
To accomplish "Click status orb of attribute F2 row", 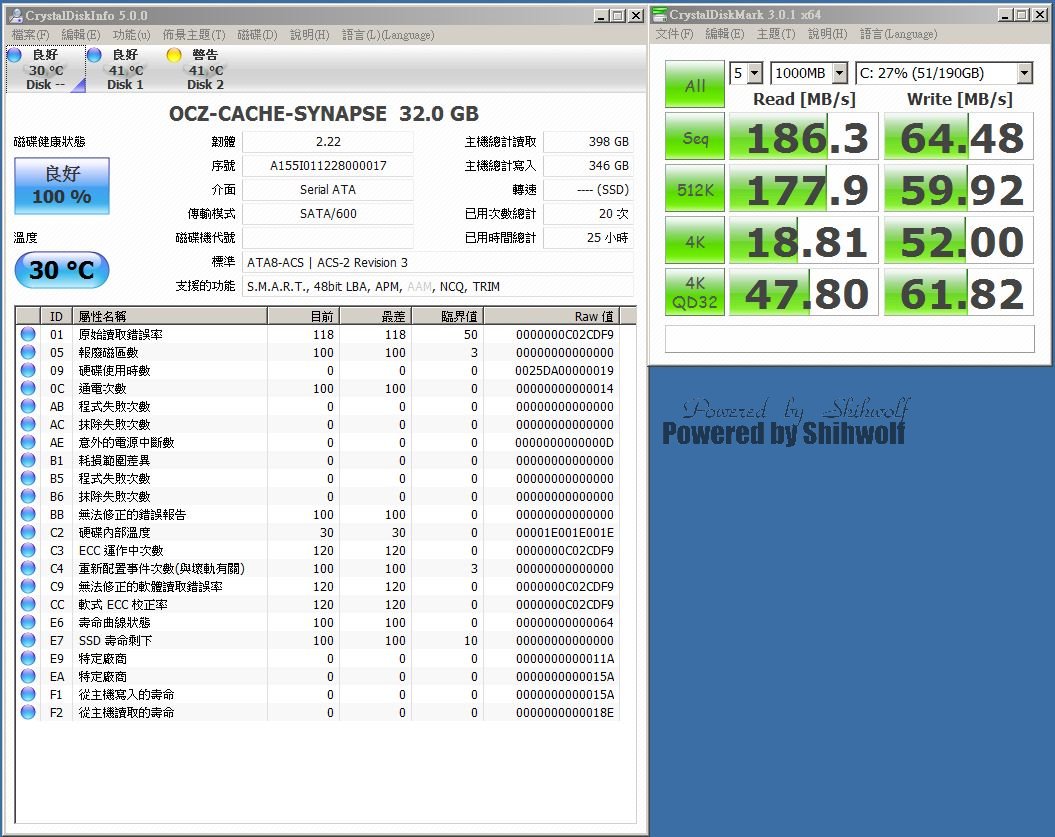I will coord(28,712).
